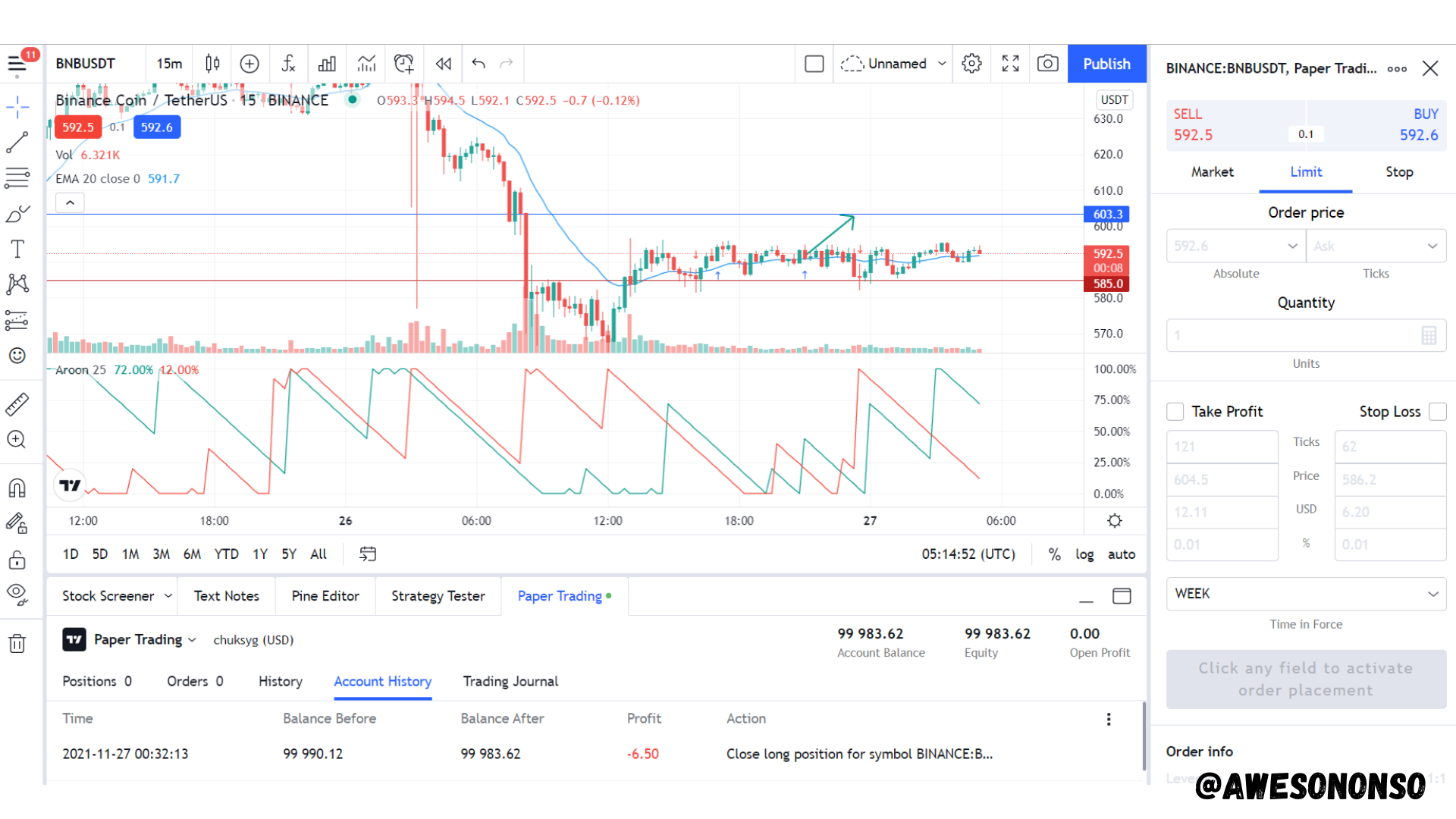Image resolution: width=1456 pixels, height=819 pixels.
Task: Activate the zoom in tool
Action: [17, 440]
